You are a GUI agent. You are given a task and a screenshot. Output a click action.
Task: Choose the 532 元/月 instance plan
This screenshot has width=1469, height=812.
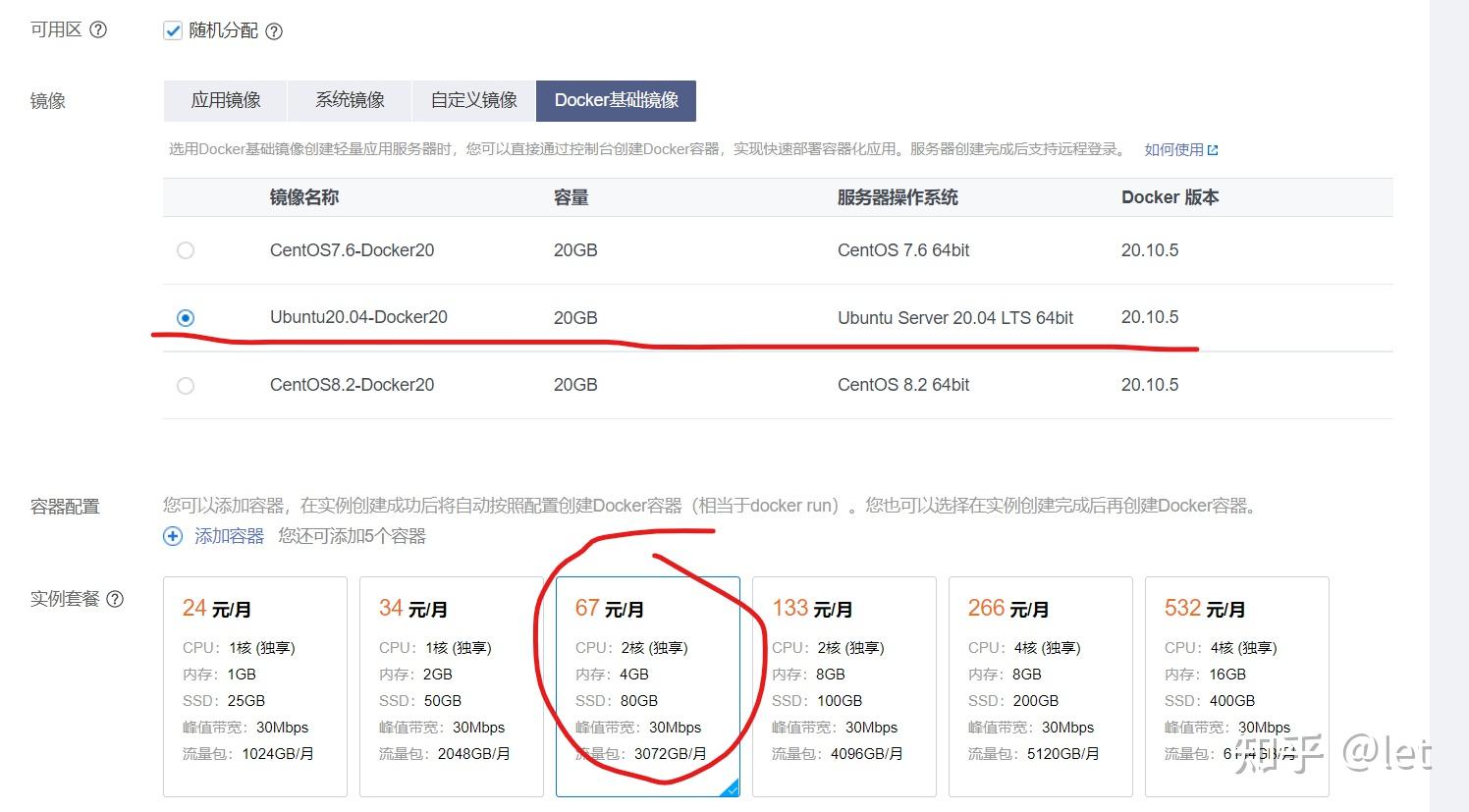[1237, 686]
